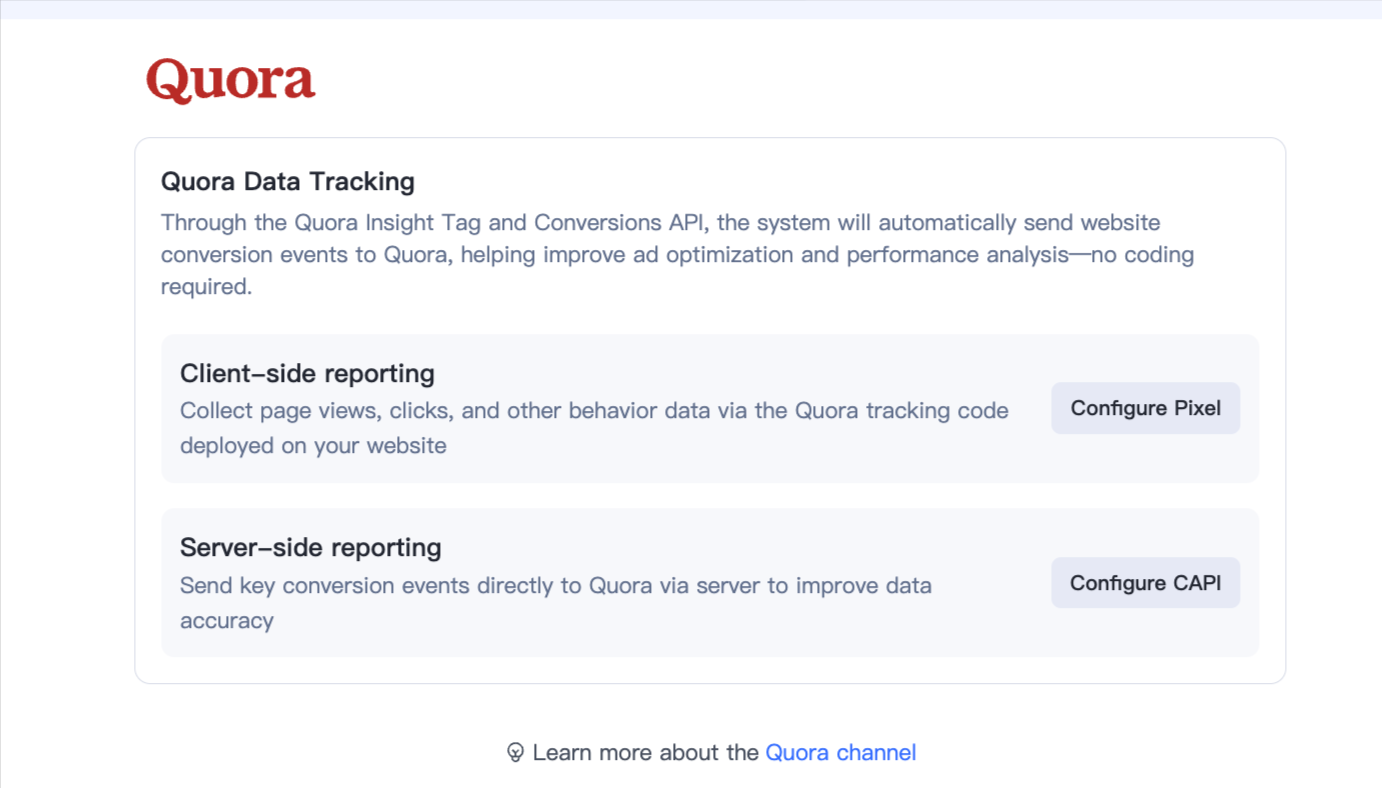This screenshot has width=1382, height=788.
Task: Click the lightbulb icon beside Learn more
Action: tap(515, 753)
